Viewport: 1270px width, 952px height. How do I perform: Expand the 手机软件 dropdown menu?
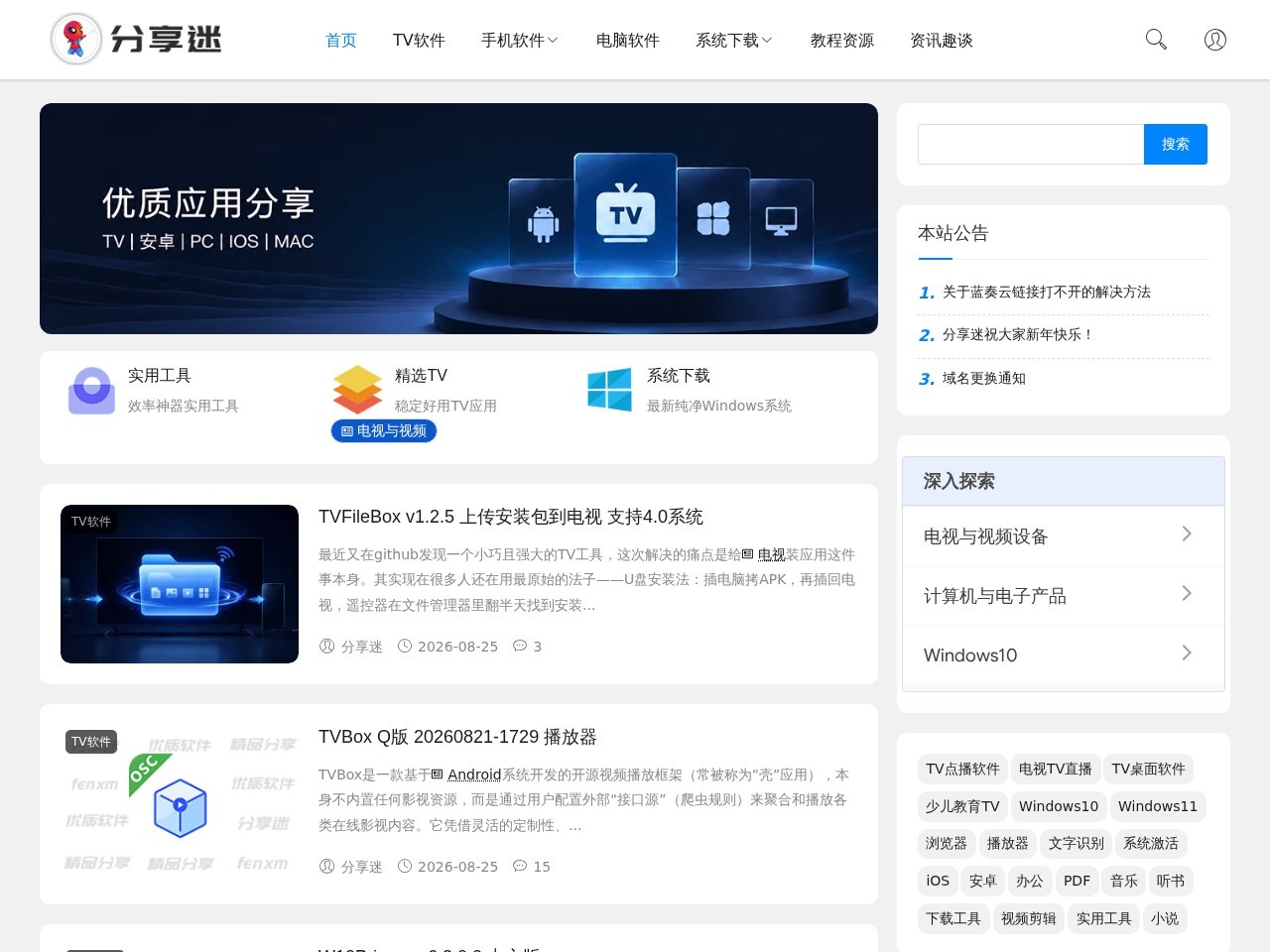(553, 41)
